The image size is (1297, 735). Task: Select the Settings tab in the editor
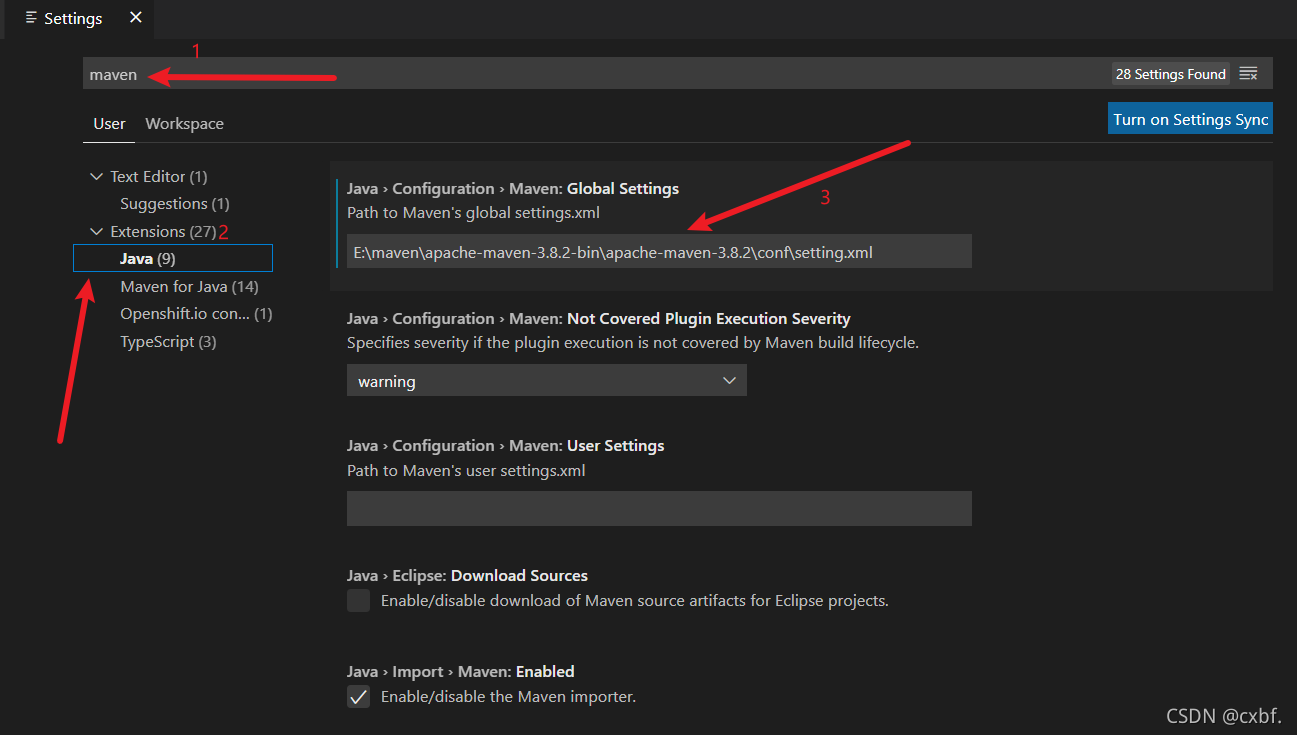80,19
